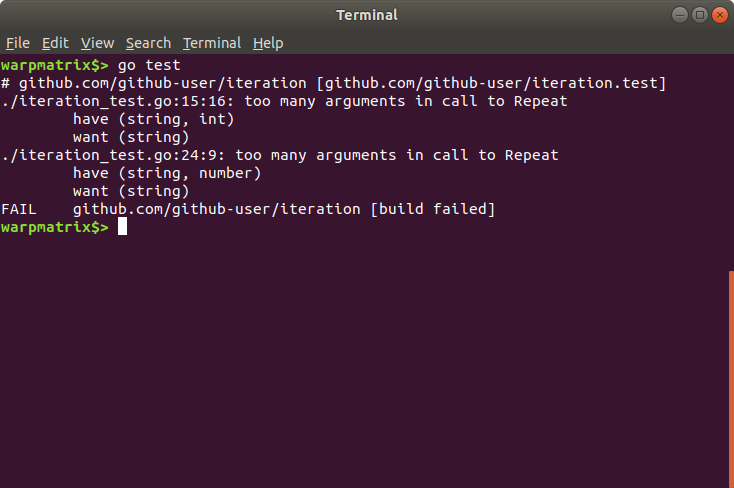Click the blinking cursor block at prompt
The width and height of the screenshot is (734, 488).
122,227
